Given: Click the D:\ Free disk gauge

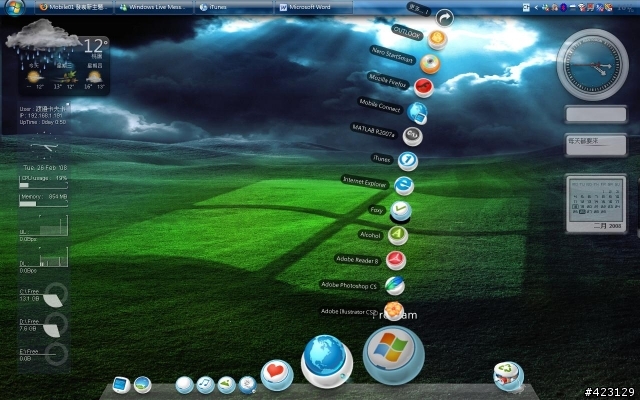Looking at the screenshot, I should point(55,325).
